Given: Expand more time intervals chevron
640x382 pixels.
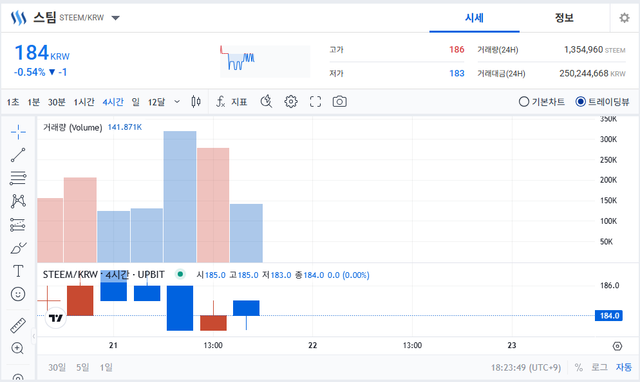Looking at the screenshot, I should point(177,102).
